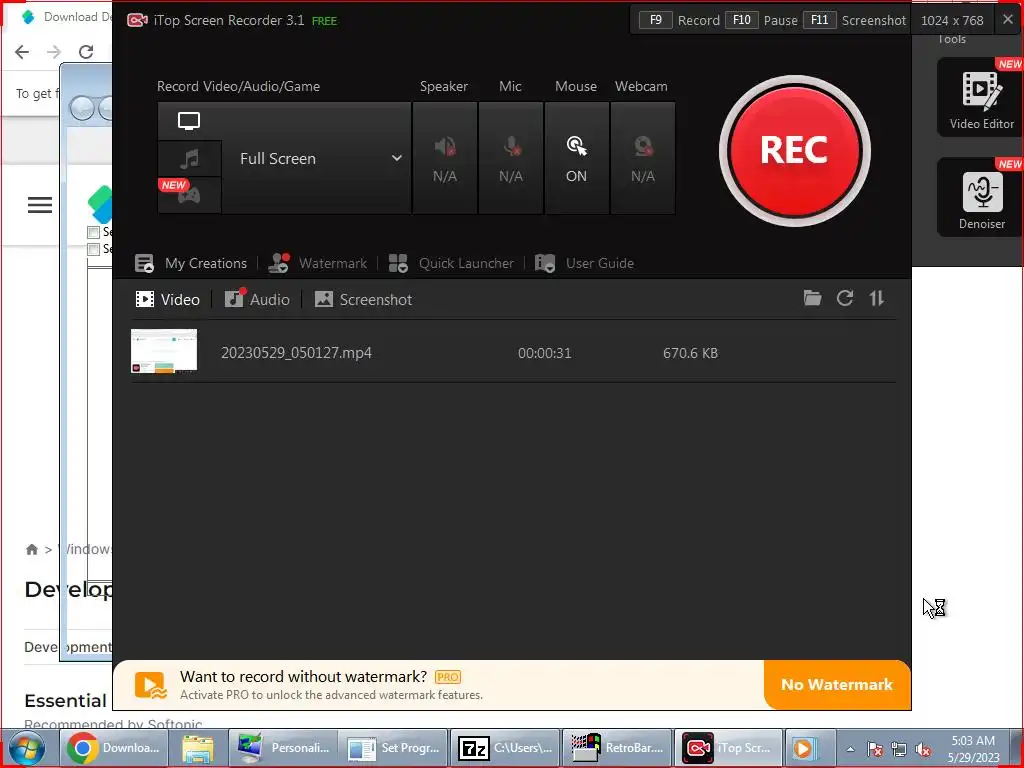This screenshot has height=768, width=1024.
Task: Open My Creations section
Action: point(191,263)
